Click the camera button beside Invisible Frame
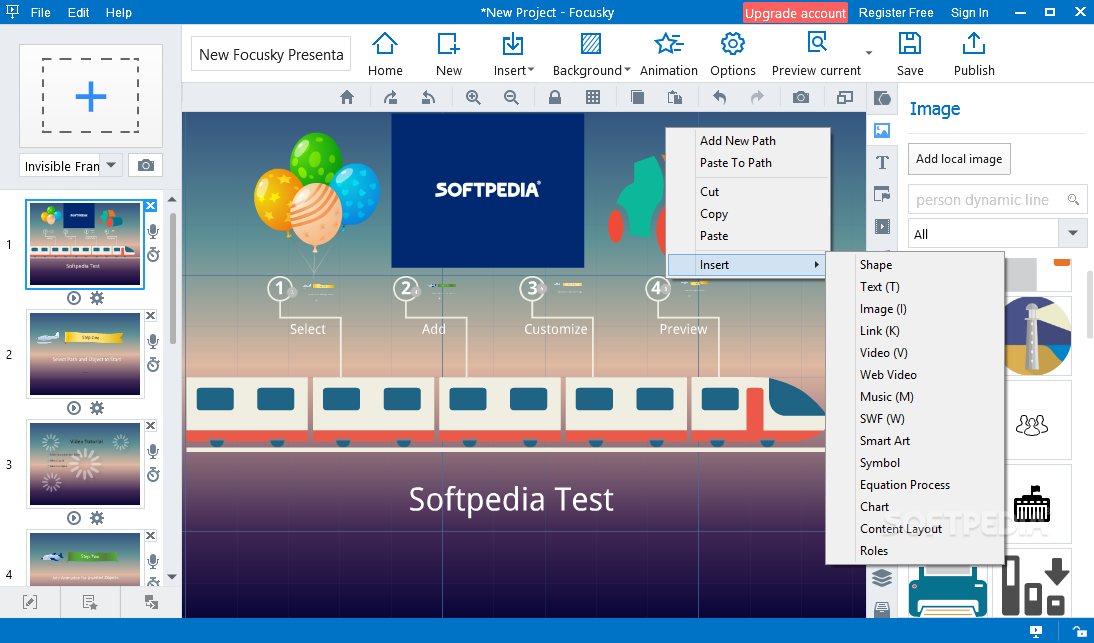The image size is (1094, 643). click(145, 165)
